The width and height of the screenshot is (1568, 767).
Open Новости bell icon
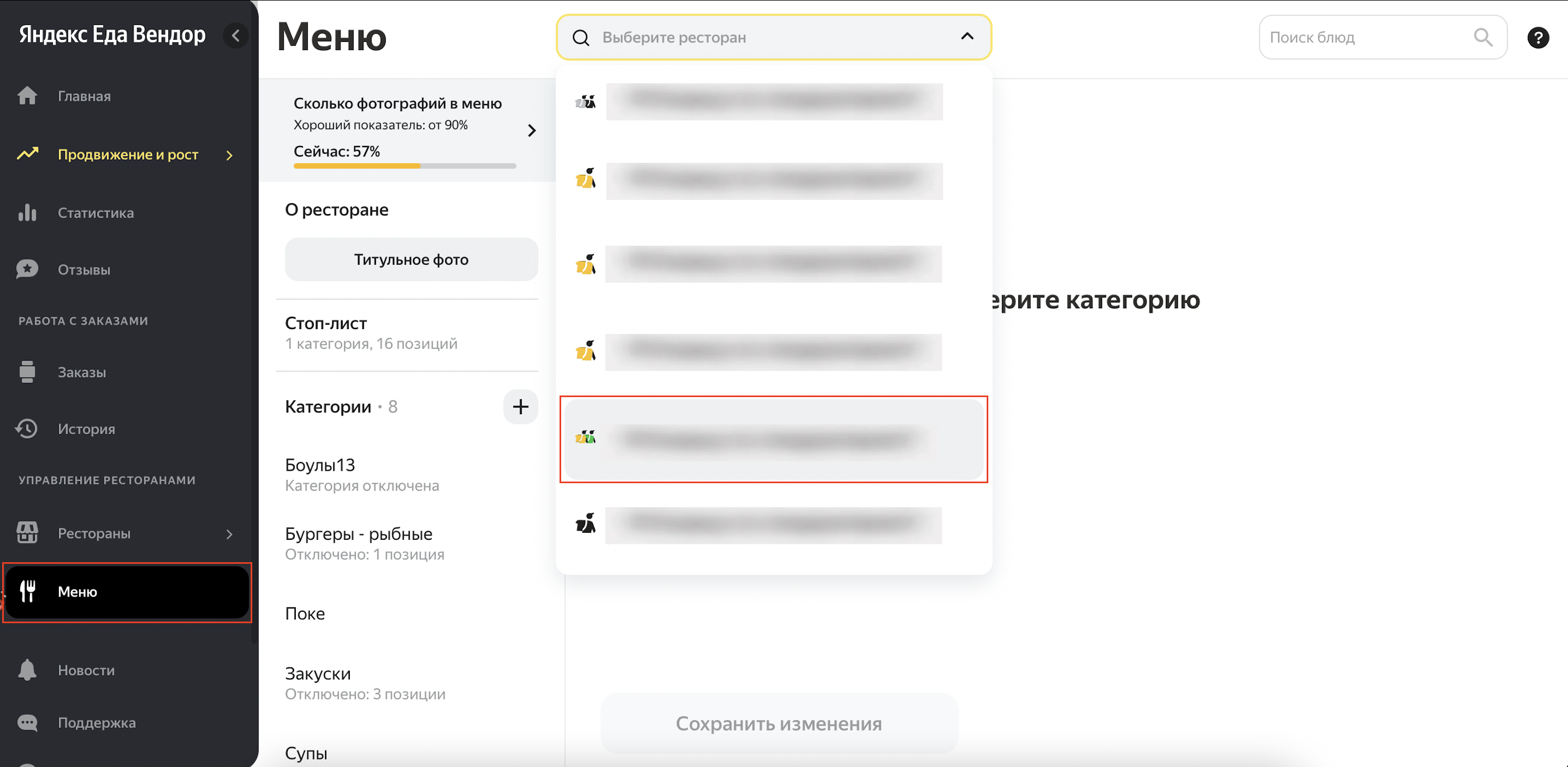point(27,669)
